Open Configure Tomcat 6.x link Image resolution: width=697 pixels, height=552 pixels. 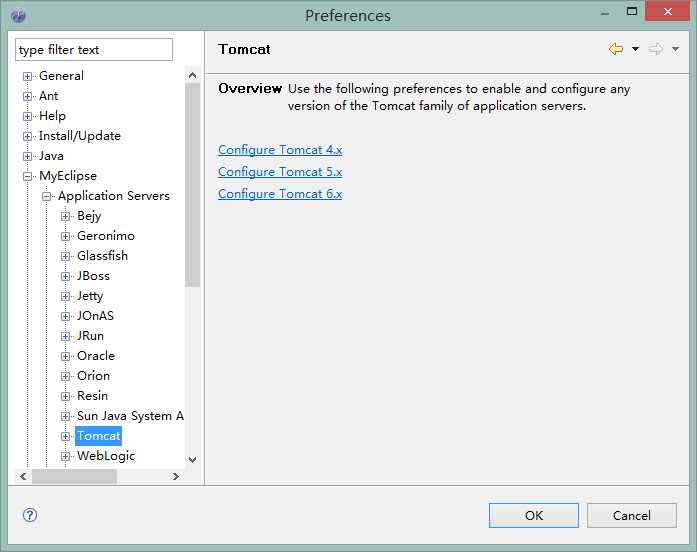pyautogui.click(x=280, y=194)
